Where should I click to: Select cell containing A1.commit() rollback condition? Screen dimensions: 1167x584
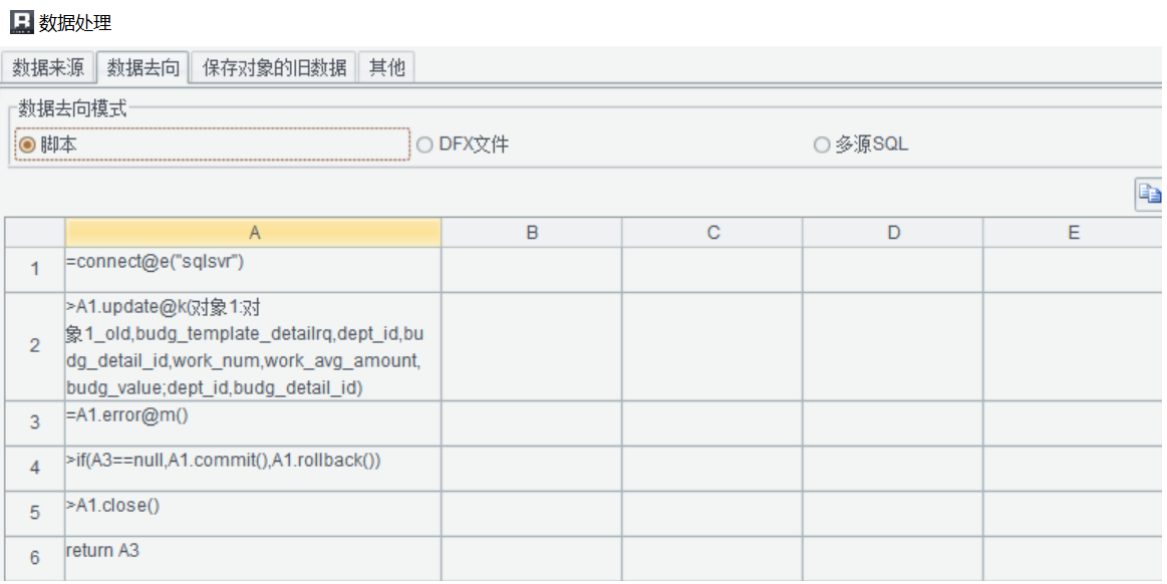[254, 468]
